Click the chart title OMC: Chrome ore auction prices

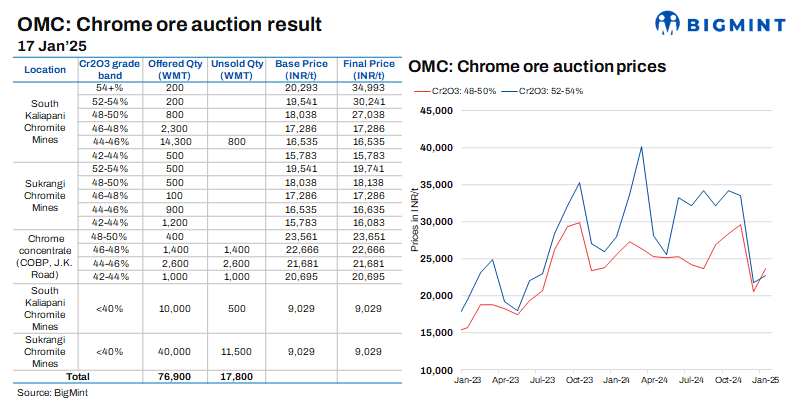click(537, 67)
